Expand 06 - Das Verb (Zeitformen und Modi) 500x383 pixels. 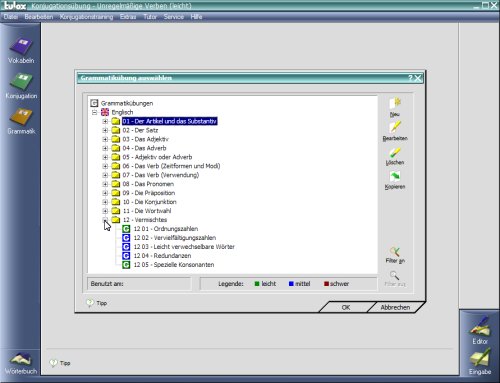pos(105,166)
